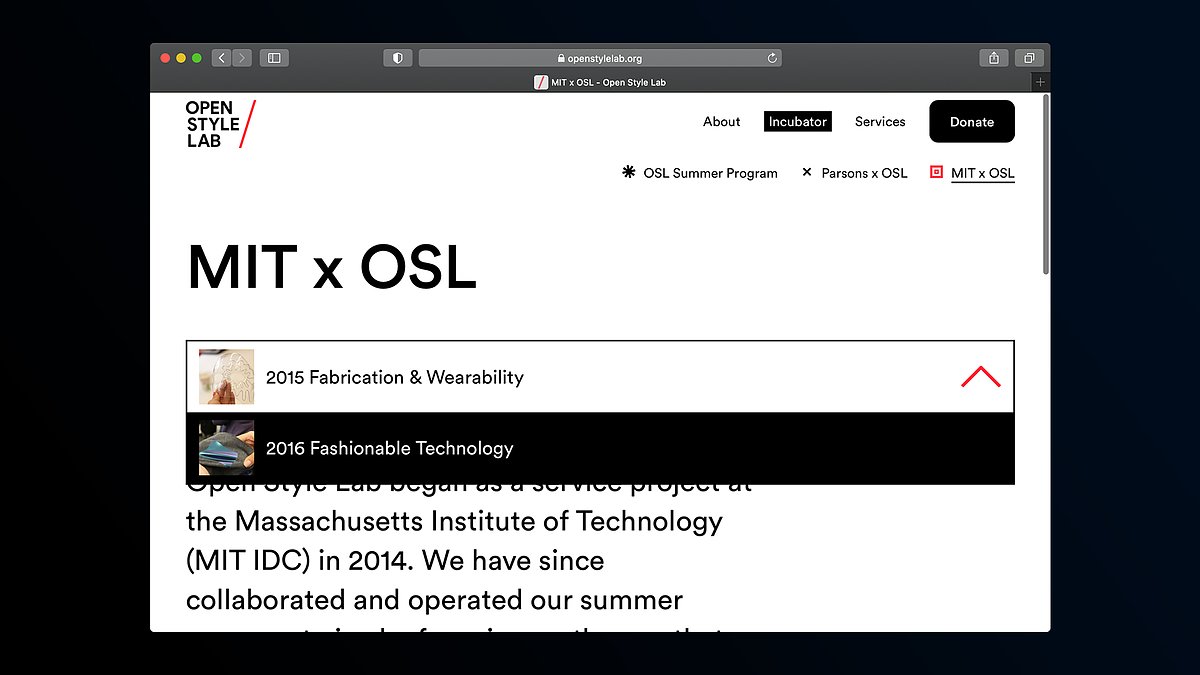This screenshot has width=1200, height=675.
Task: Click the highlighted Incubator nav item
Action: 797,121
